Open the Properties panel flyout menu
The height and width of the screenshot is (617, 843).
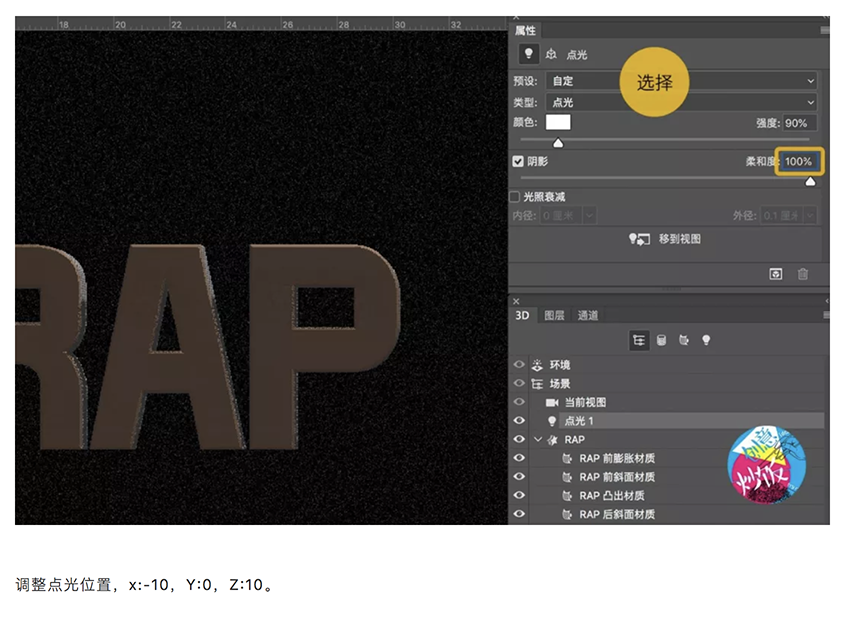point(825,31)
